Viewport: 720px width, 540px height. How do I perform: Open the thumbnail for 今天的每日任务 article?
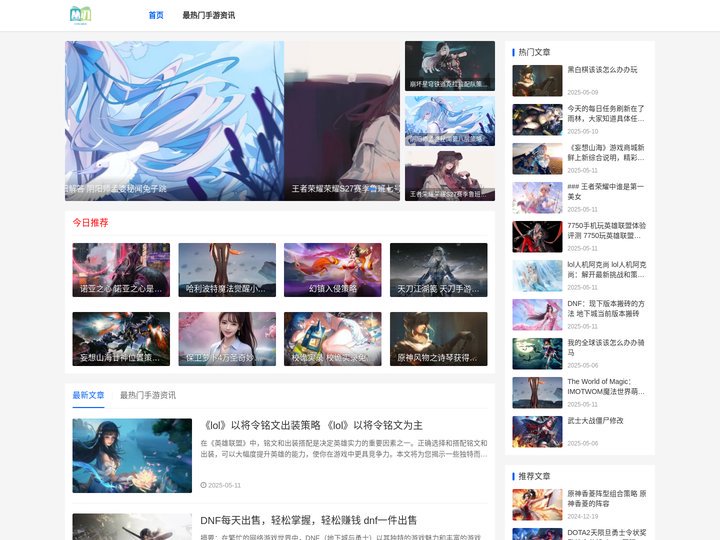click(x=537, y=119)
